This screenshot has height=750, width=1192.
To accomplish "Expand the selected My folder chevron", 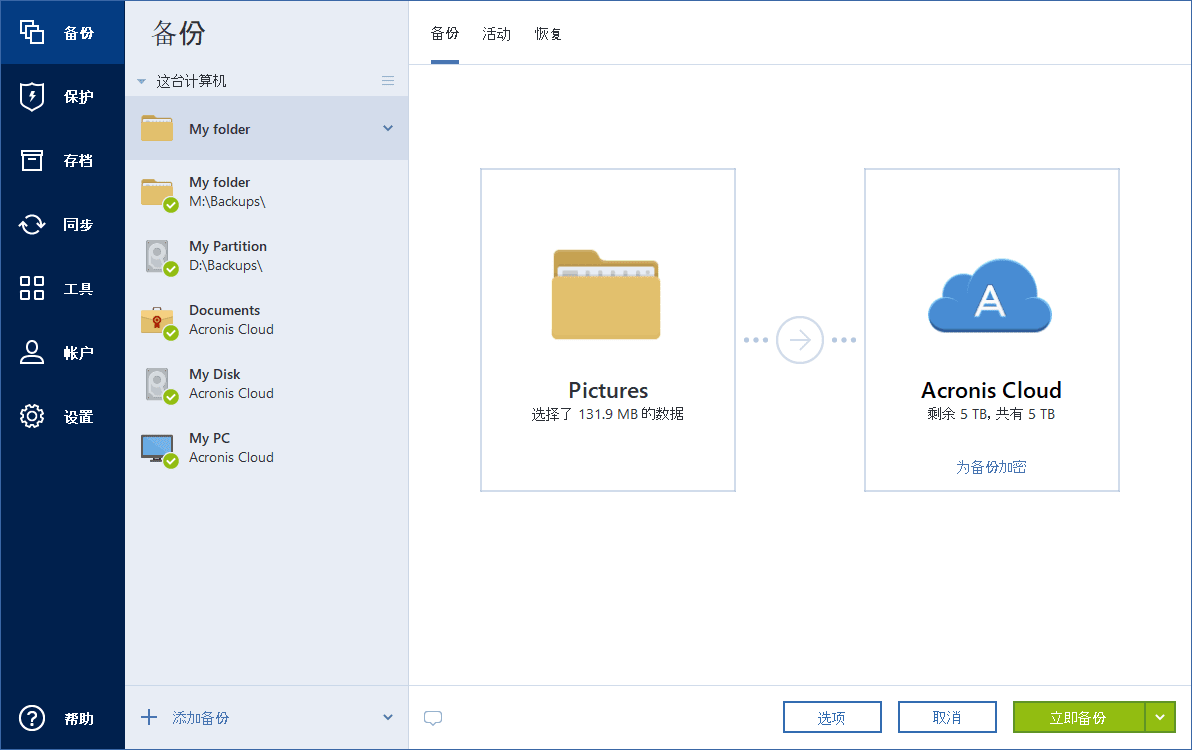I will click(388, 128).
